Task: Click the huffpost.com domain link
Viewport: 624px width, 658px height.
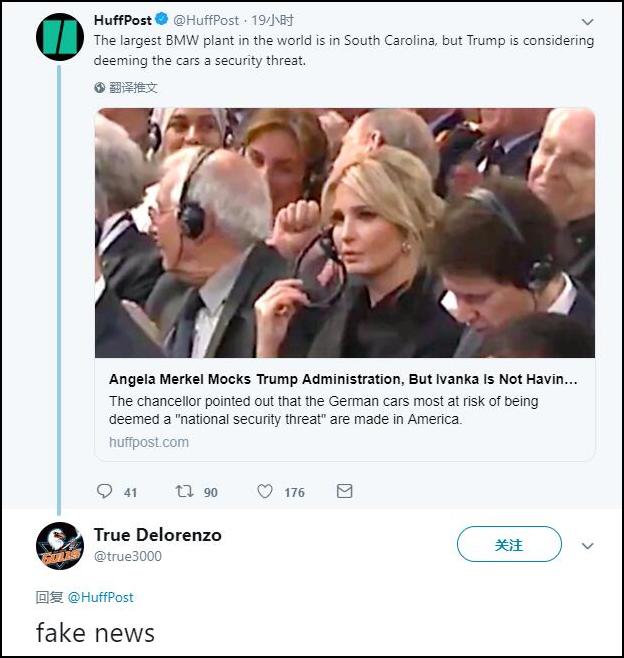Action: [148, 442]
